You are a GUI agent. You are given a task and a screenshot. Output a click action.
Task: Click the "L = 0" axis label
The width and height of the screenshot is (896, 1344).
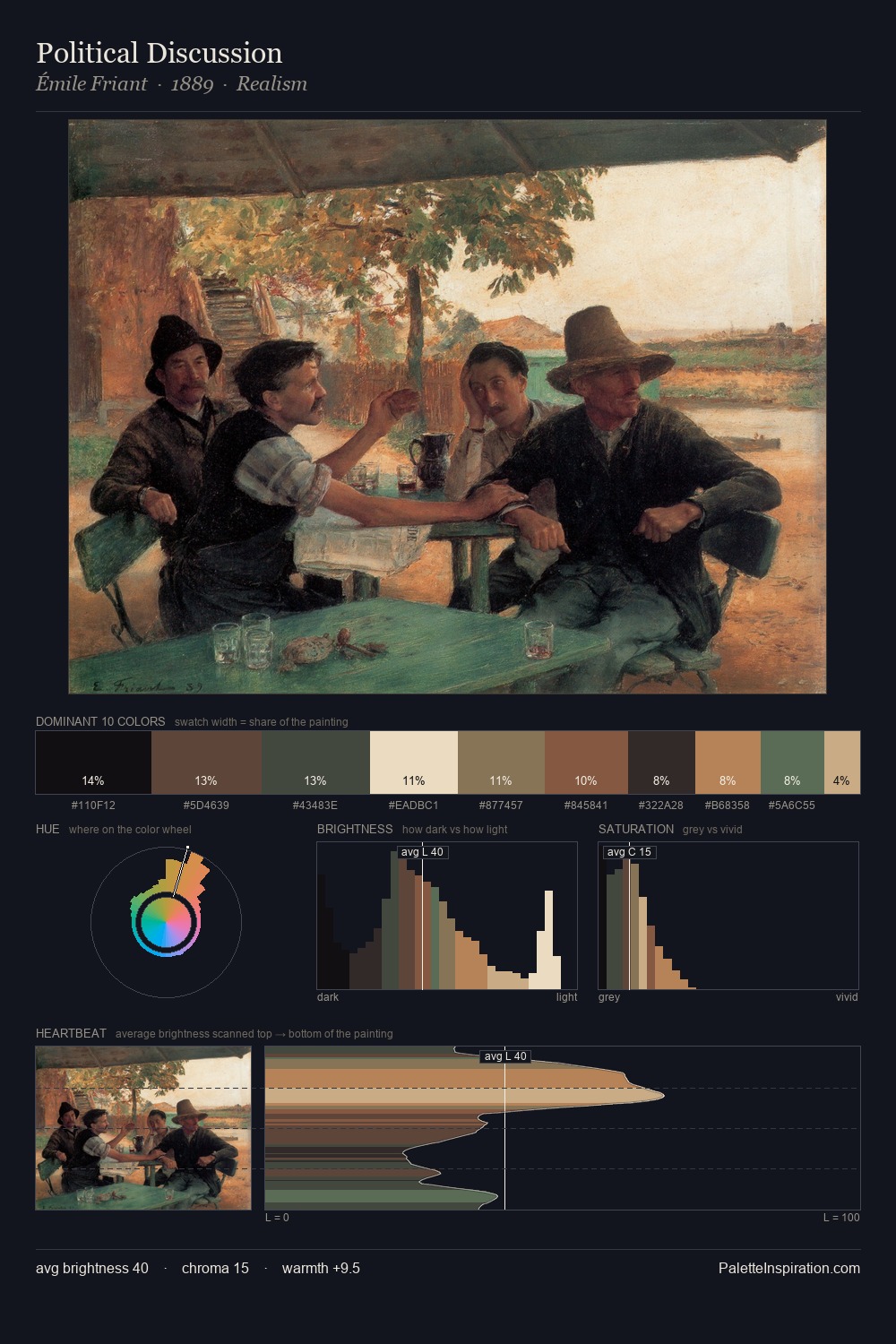click(x=277, y=1218)
